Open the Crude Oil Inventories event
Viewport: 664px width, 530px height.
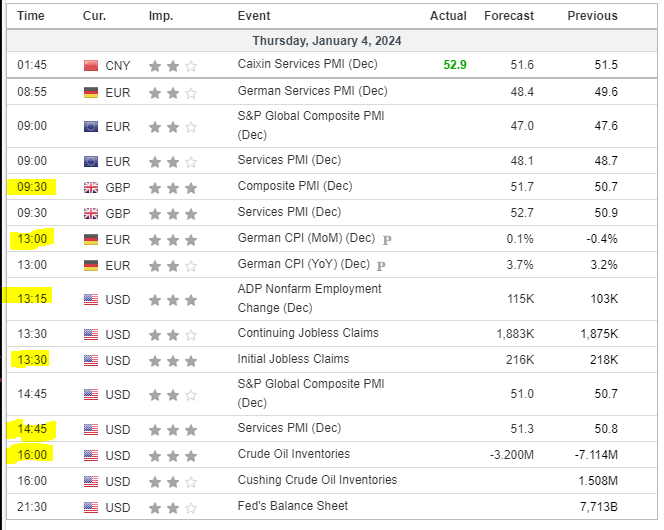coord(293,455)
